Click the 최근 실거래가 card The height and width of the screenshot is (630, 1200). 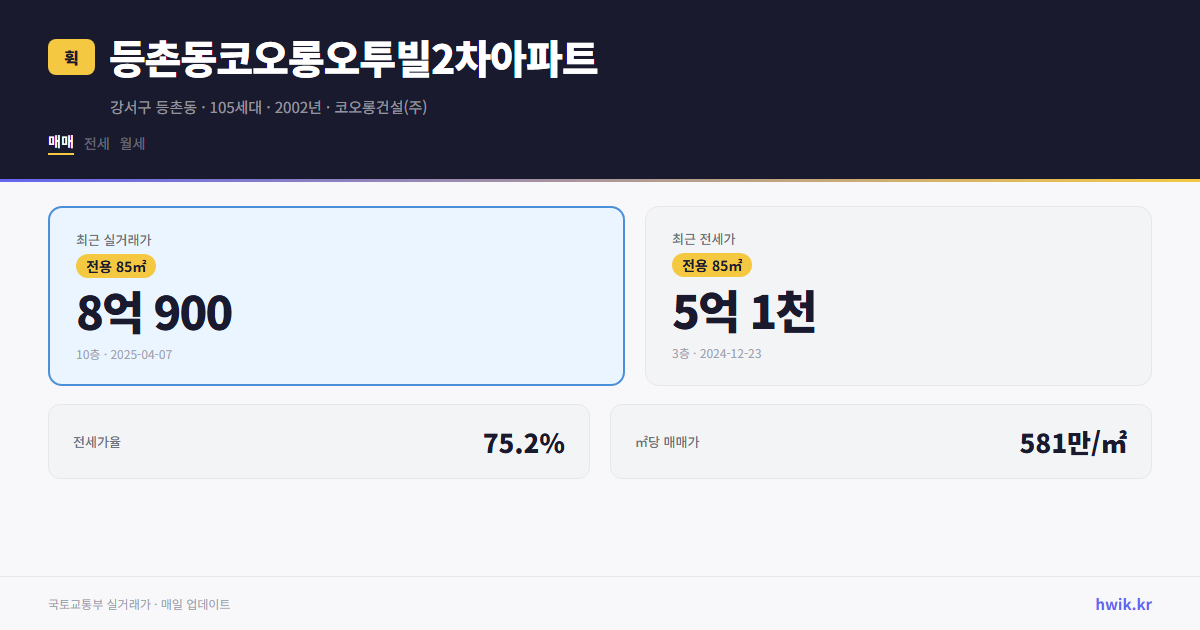pyautogui.click(x=336, y=295)
